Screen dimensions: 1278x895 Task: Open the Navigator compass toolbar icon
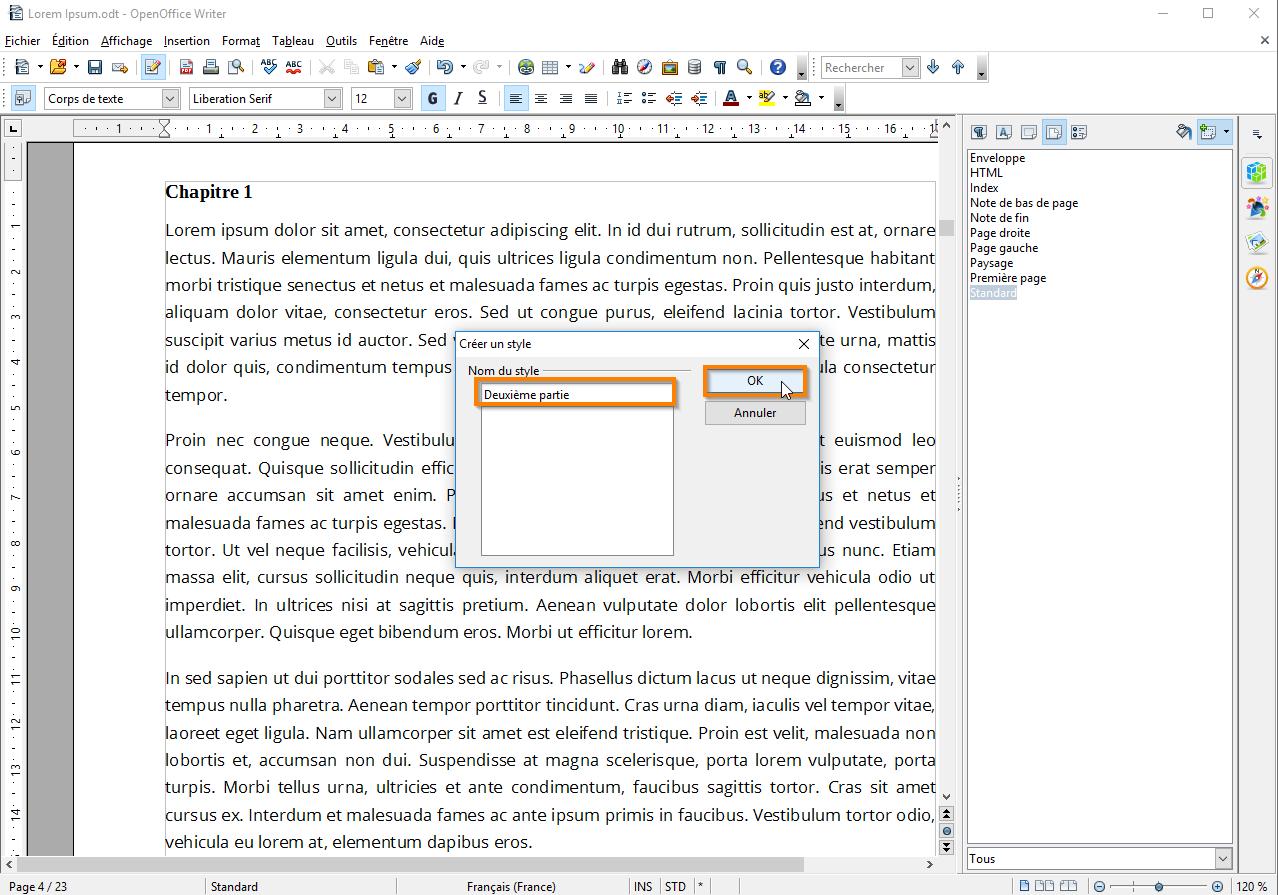[645, 67]
